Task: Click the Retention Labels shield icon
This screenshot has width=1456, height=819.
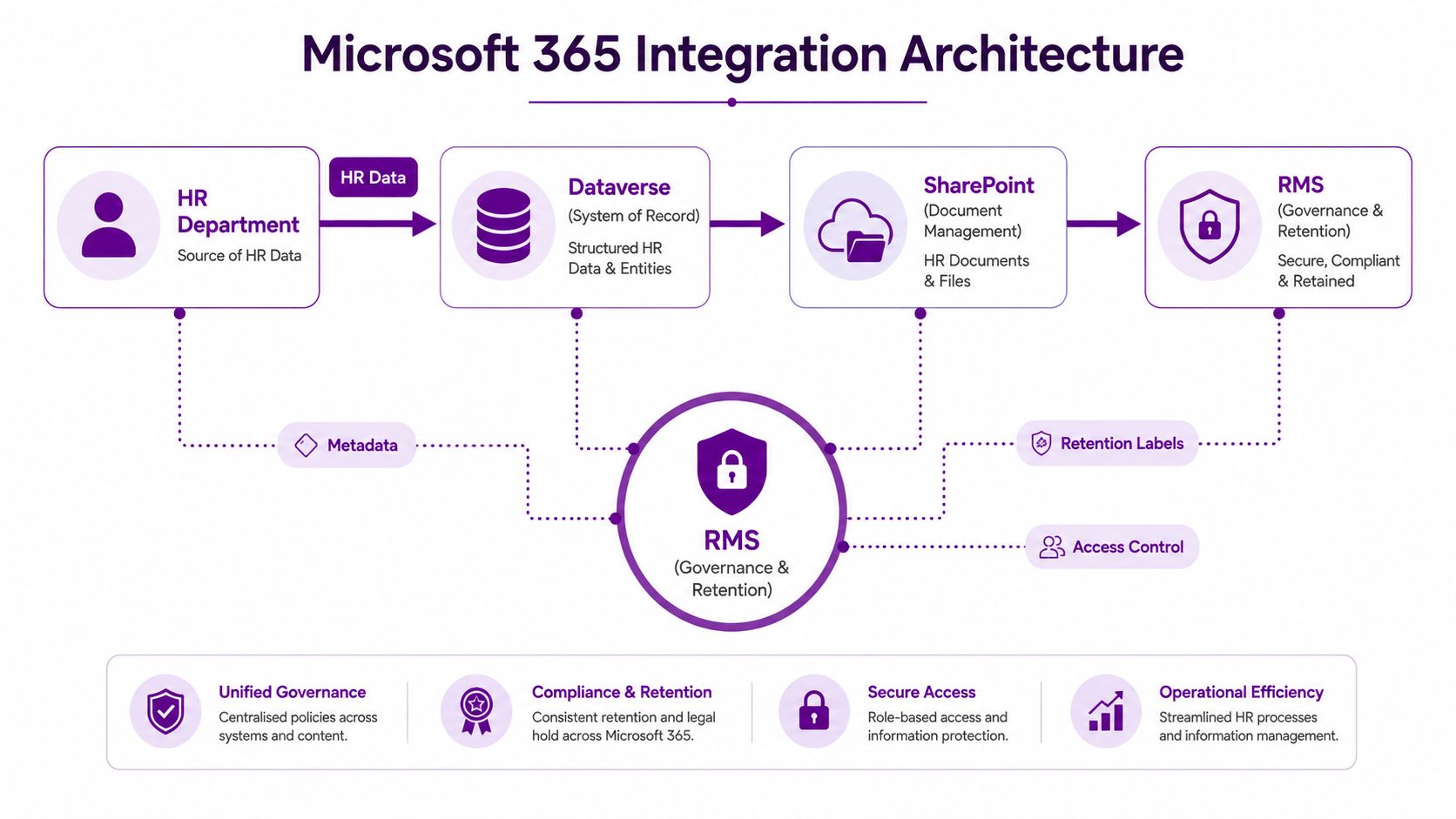Action: click(x=1041, y=443)
